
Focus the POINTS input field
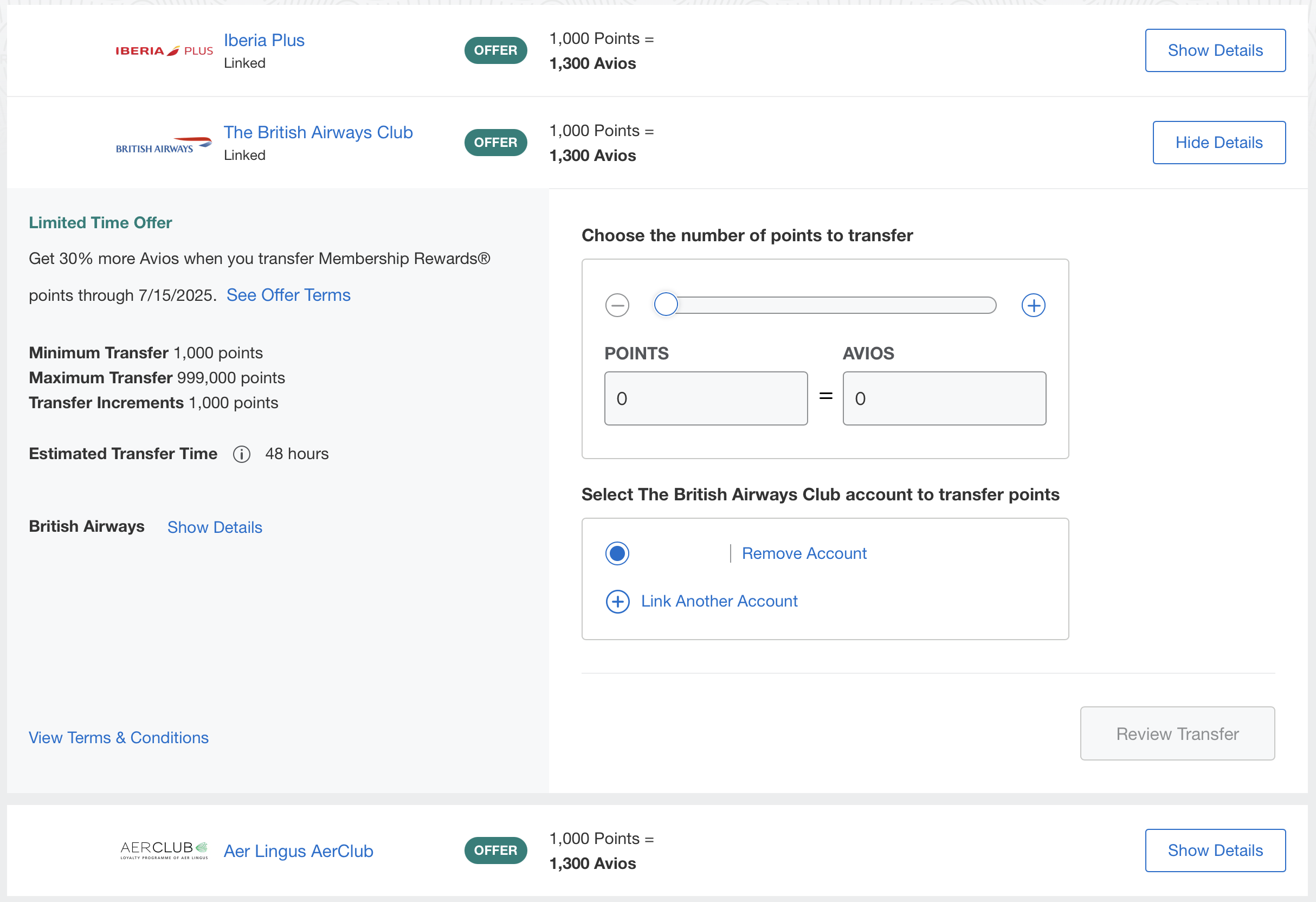(x=706, y=398)
